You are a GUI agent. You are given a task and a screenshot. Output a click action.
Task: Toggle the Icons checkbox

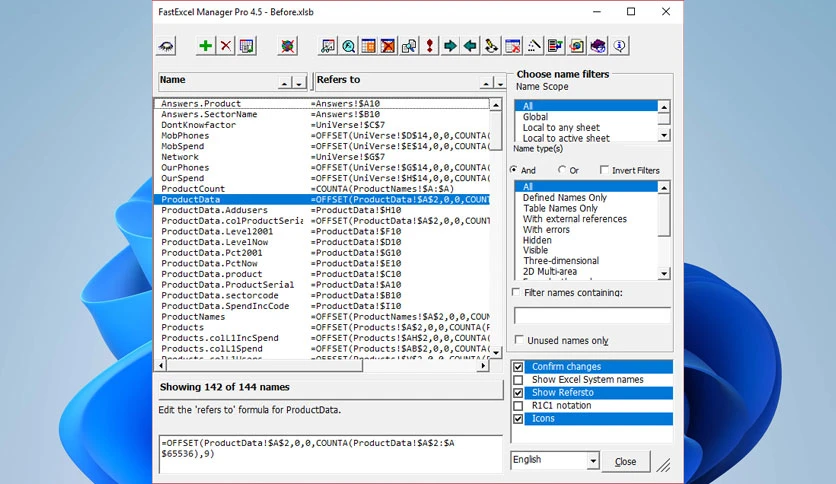[x=518, y=419]
